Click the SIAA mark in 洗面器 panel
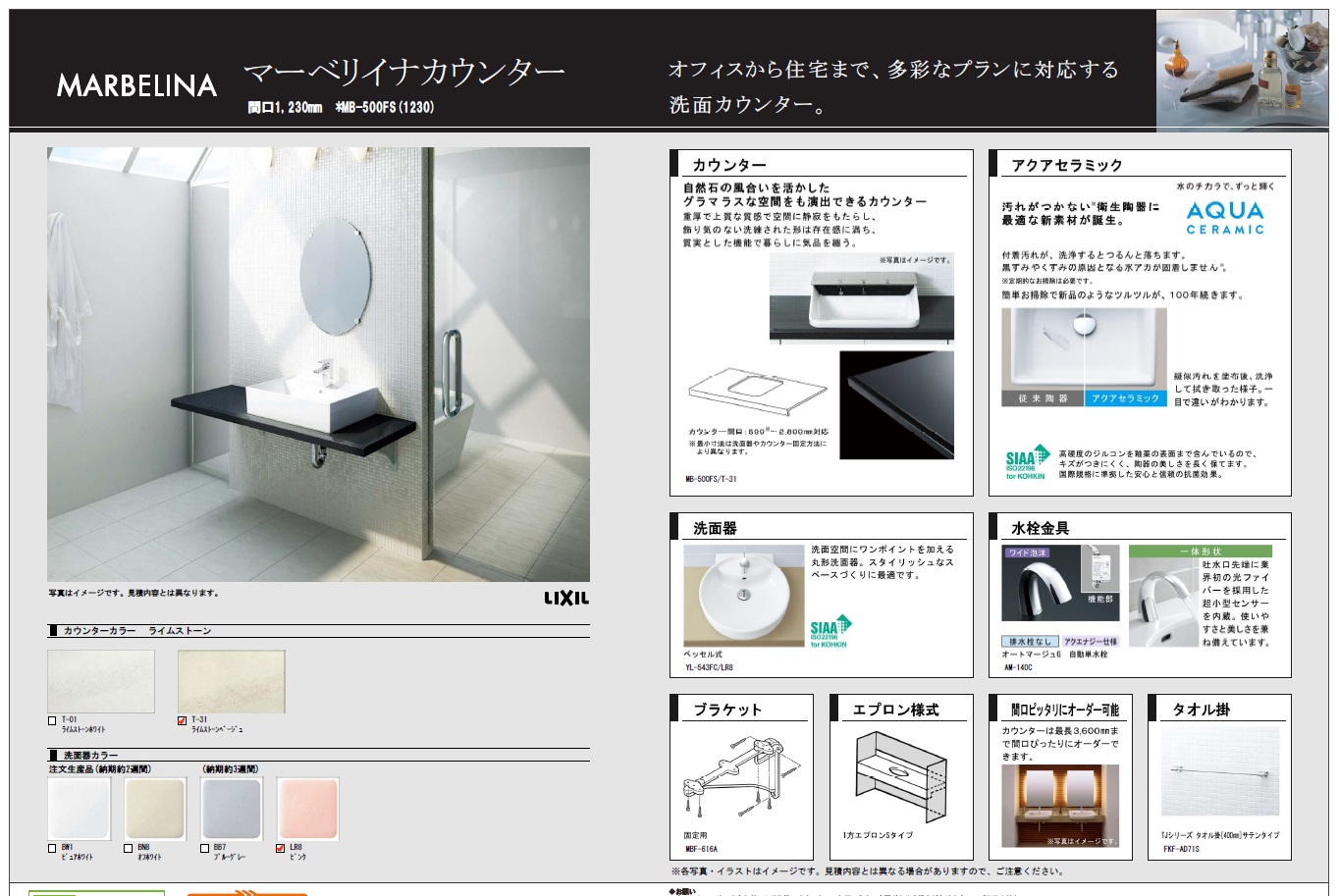This screenshot has height=896, width=1339. (x=830, y=630)
